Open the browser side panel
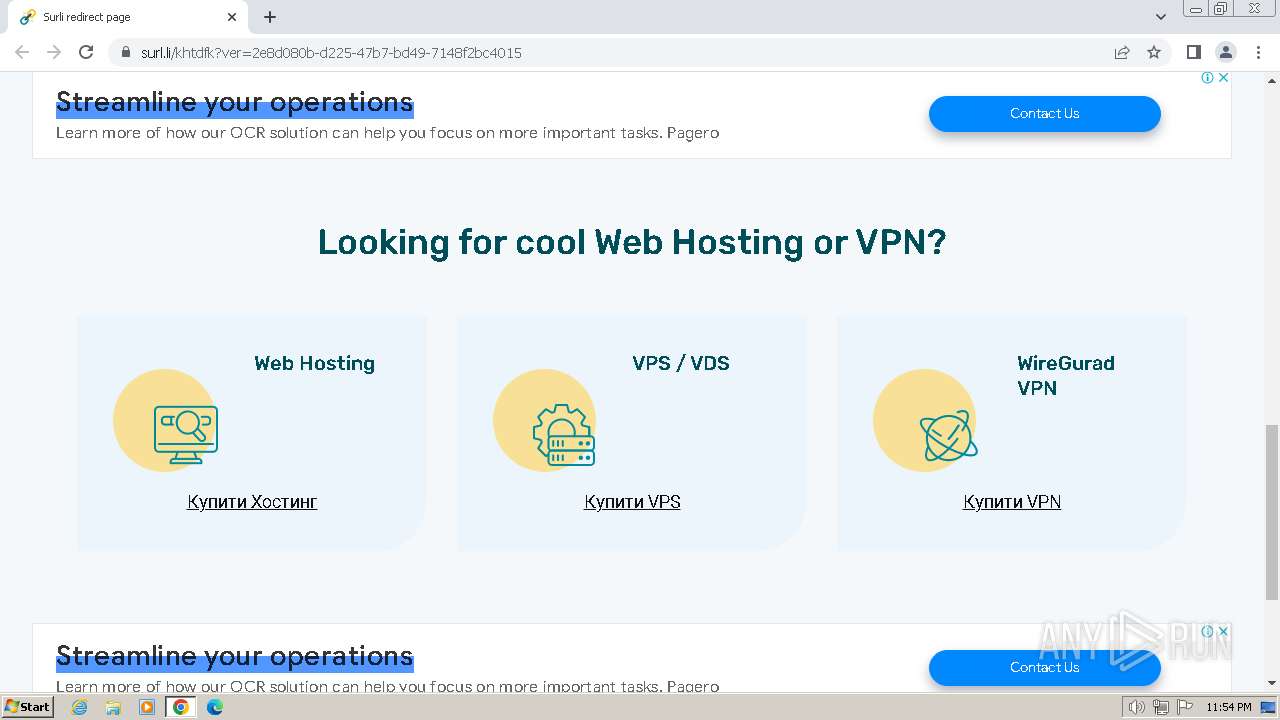1280x720 pixels. [1194, 52]
